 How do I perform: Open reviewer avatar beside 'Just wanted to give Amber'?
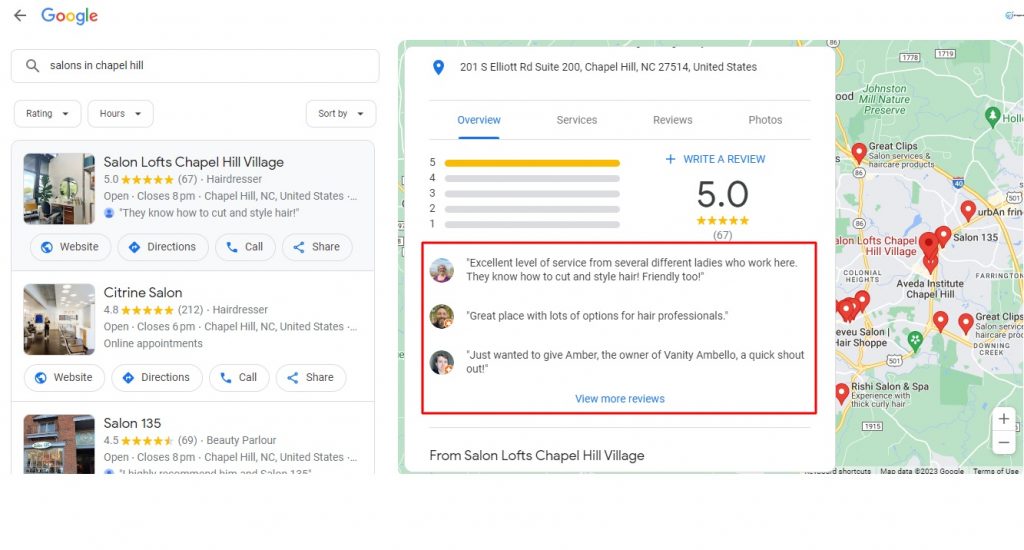tap(442, 363)
